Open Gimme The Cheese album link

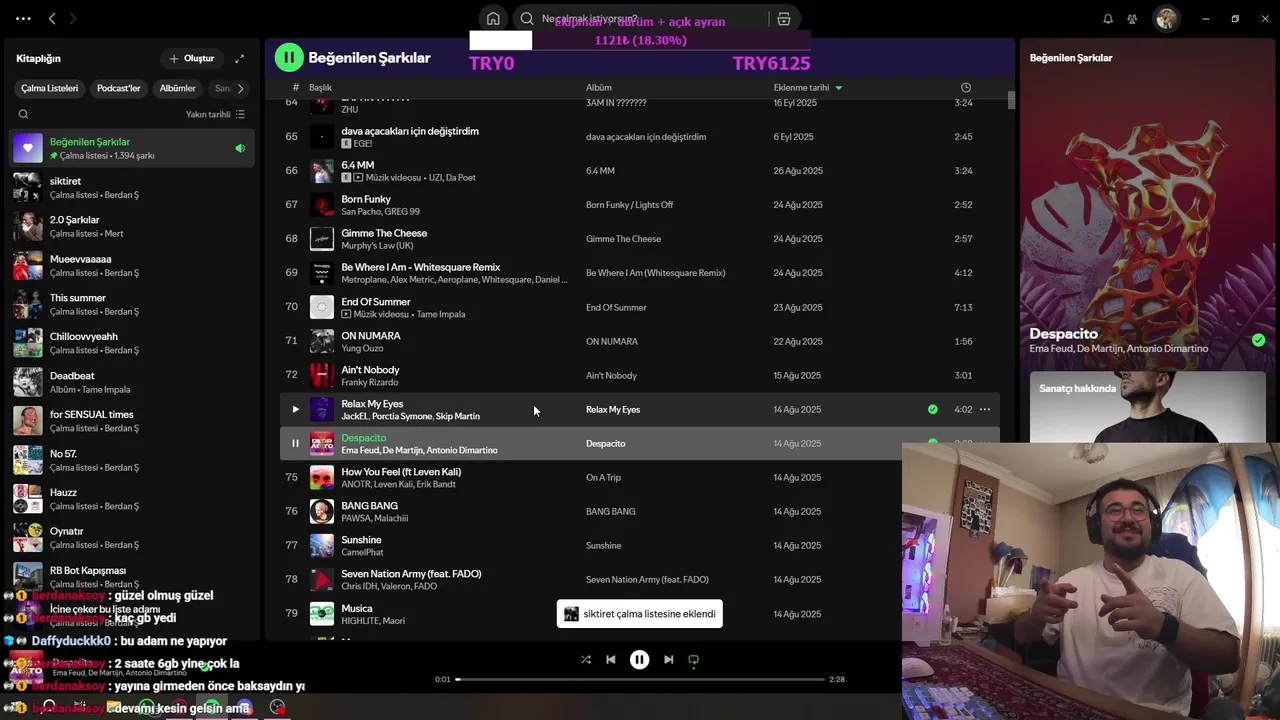coord(623,239)
